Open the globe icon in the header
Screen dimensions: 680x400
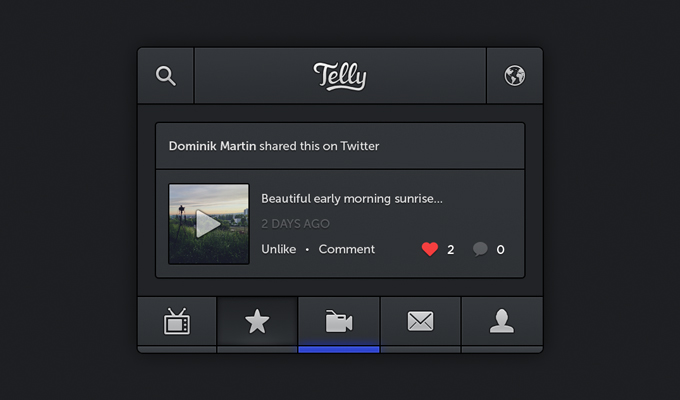(x=515, y=76)
